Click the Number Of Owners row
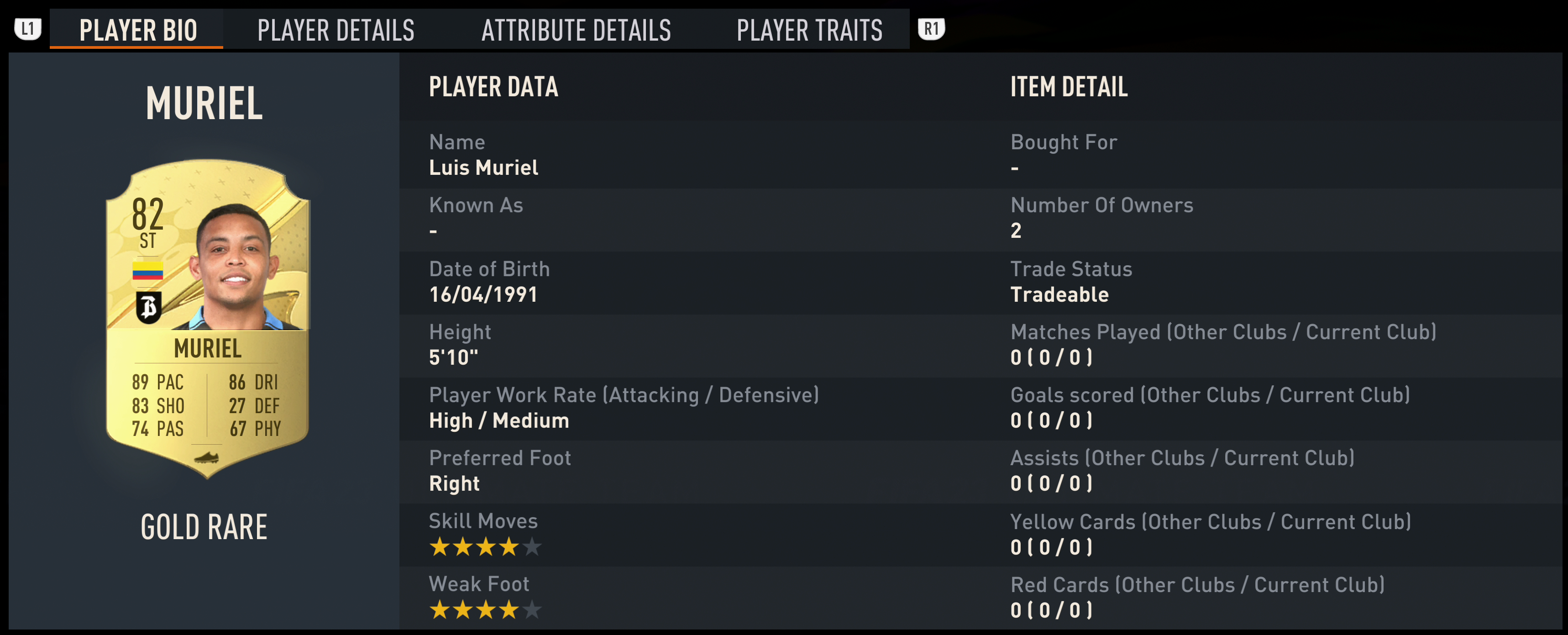 point(1101,218)
